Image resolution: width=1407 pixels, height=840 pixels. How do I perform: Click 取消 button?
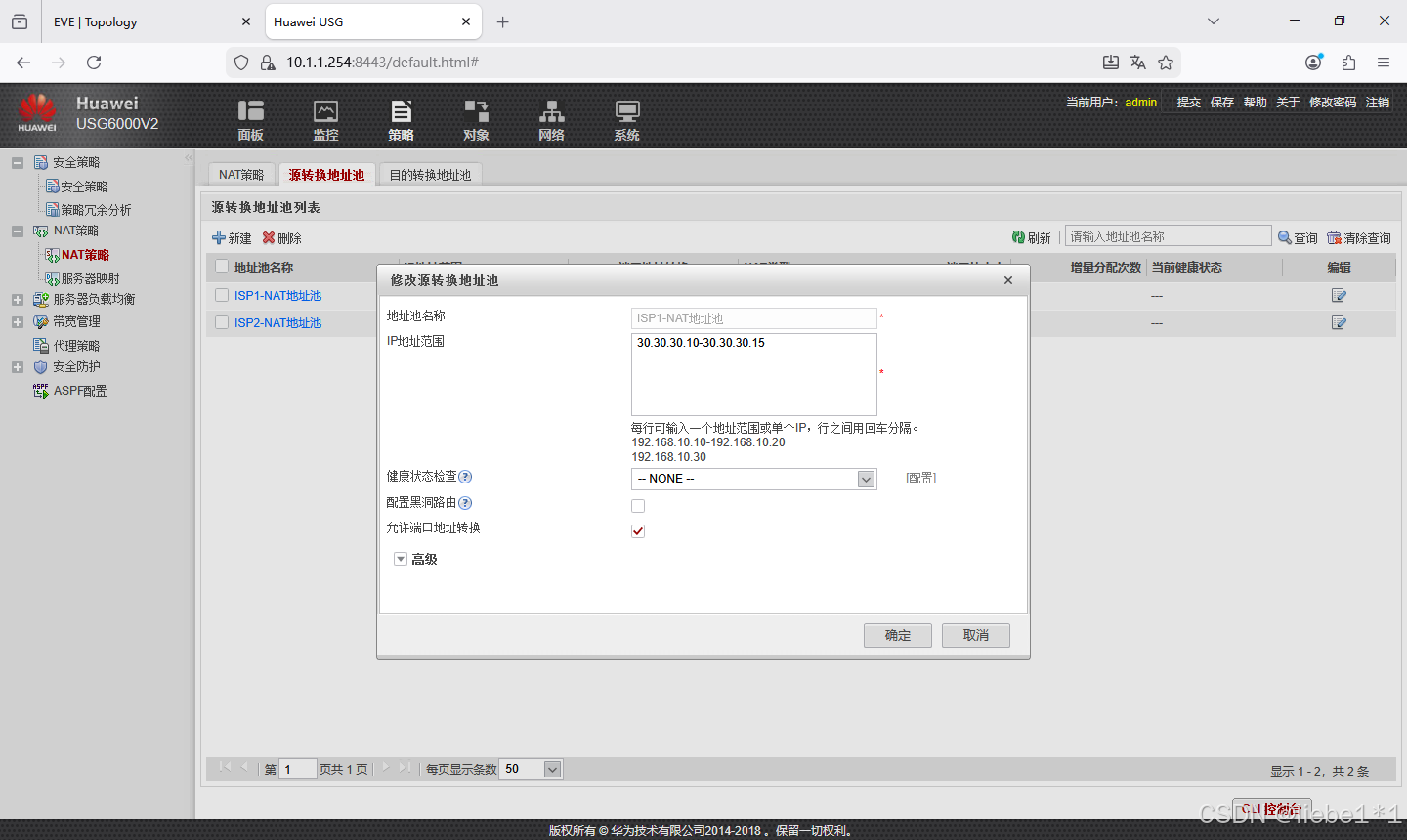(x=976, y=635)
